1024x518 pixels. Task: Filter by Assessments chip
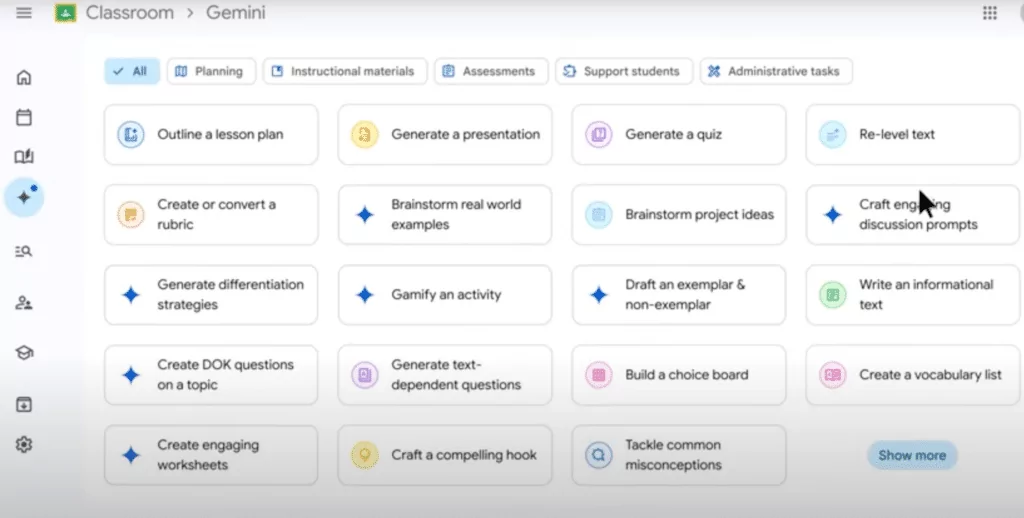pyautogui.click(x=491, y=71)
